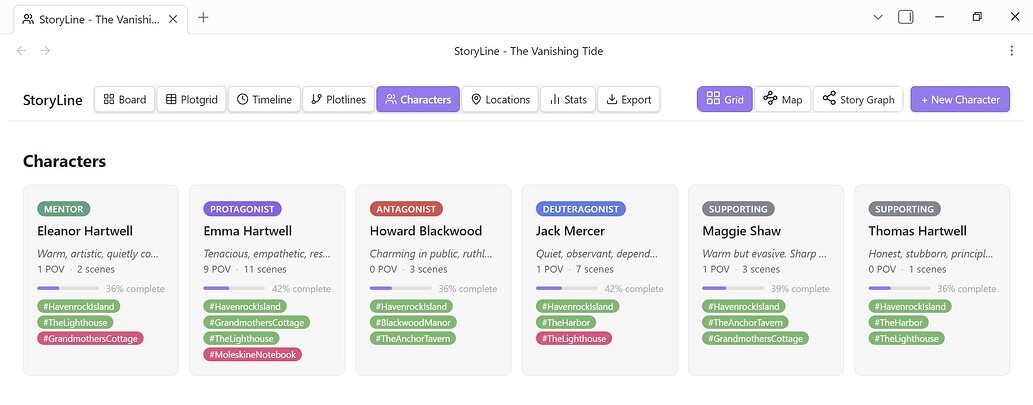Click Howard's #BlackwoodManor tag
The width and height of the screenshot is (1033, 405).
pos(413,323)
